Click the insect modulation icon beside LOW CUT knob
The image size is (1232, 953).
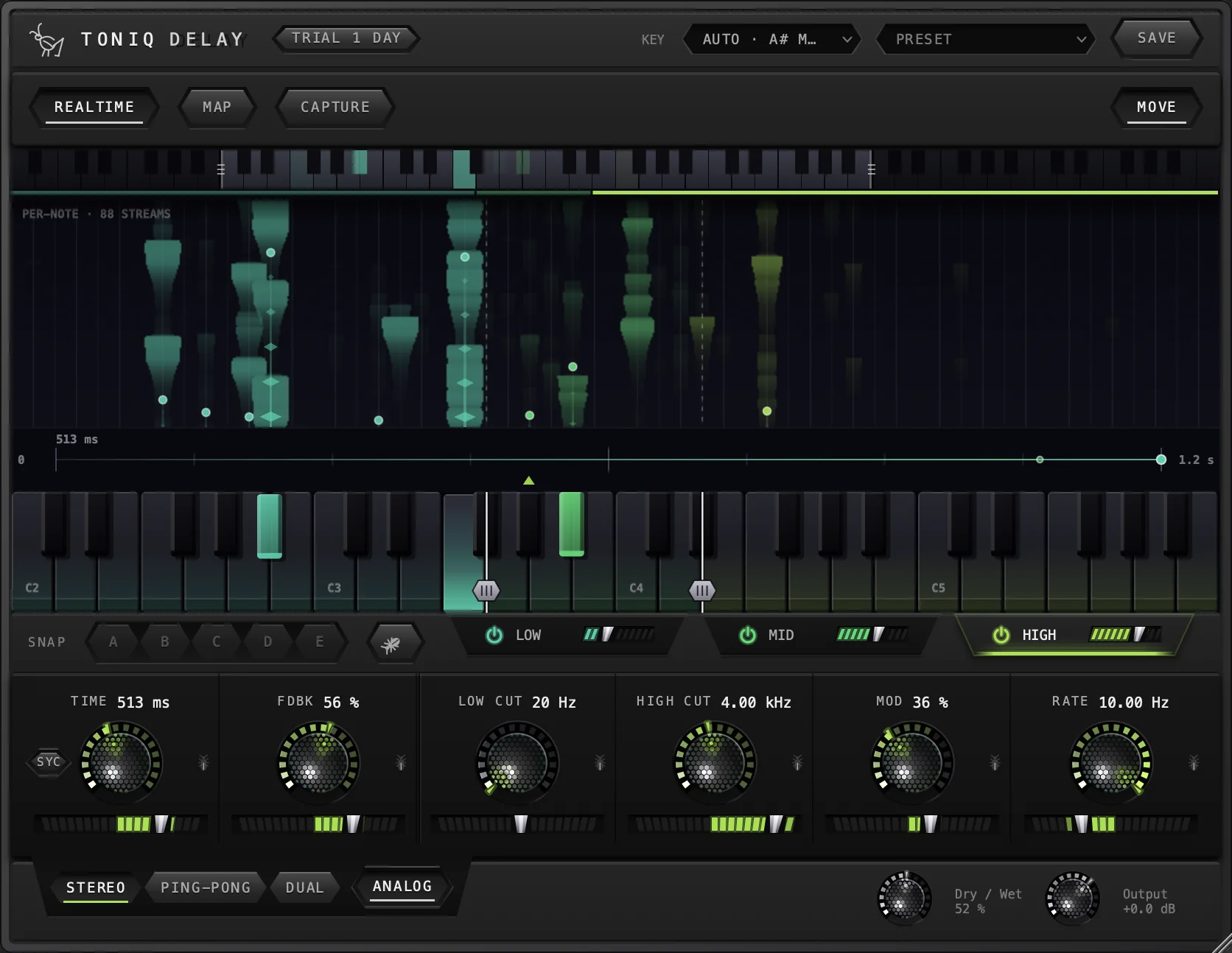(x=600, y=762)
